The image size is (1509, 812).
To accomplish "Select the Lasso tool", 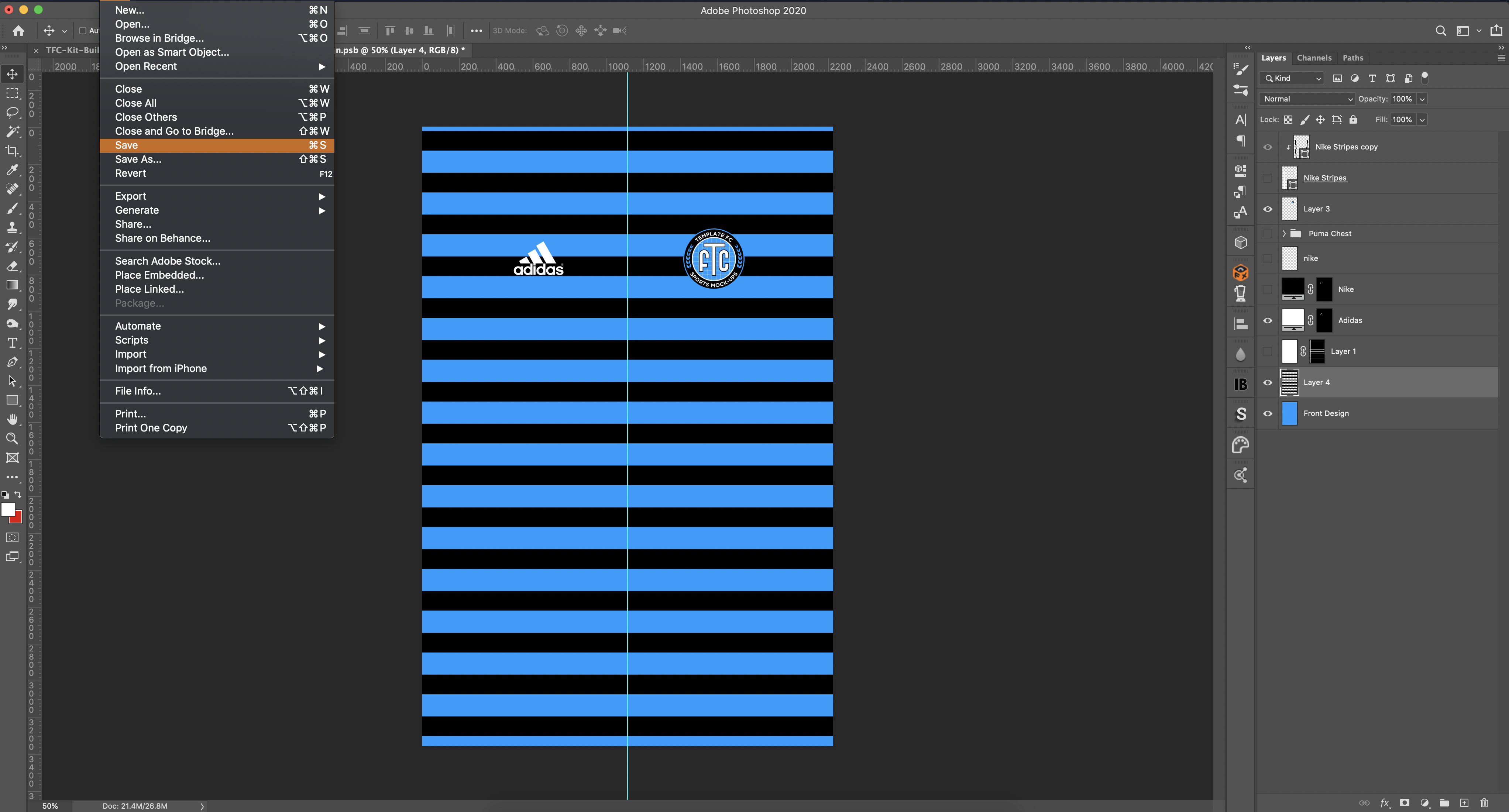I will click(12, 112).
